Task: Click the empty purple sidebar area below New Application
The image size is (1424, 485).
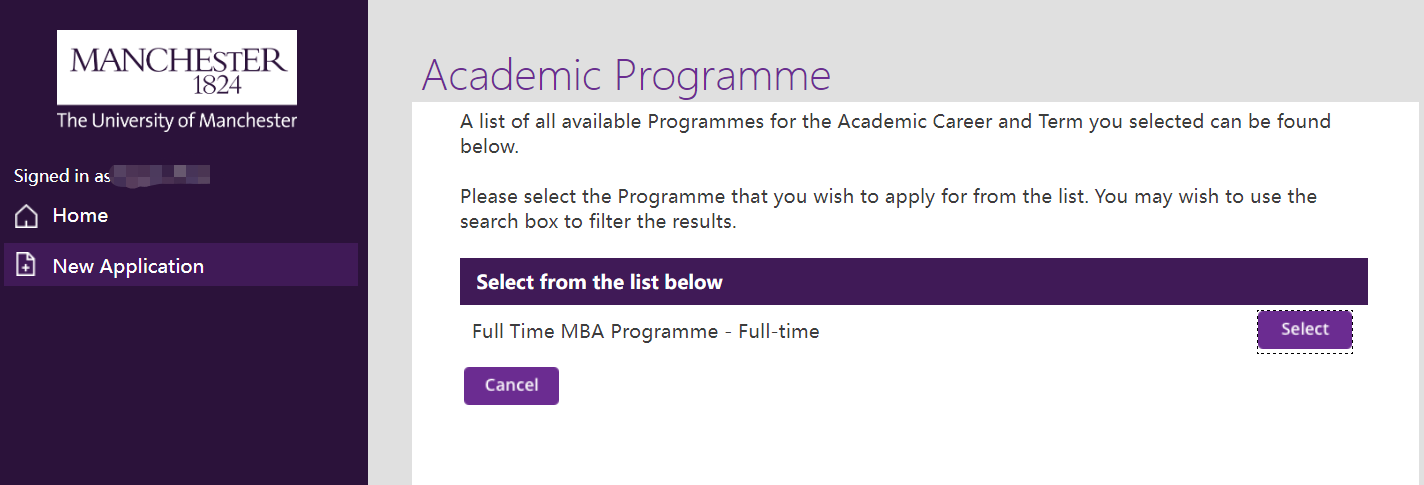Action: 180,390
